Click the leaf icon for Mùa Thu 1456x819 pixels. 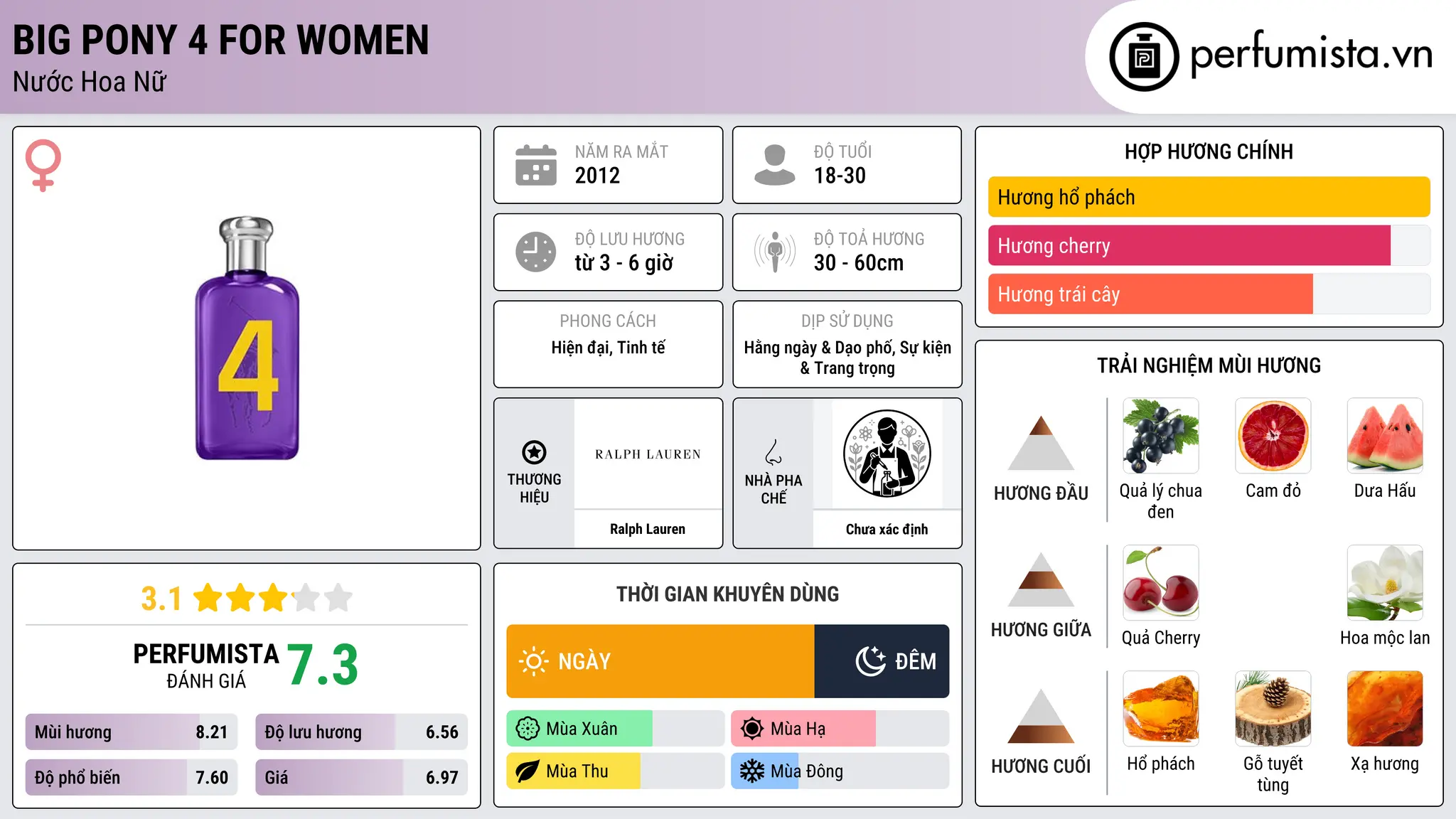coord(528,771)
